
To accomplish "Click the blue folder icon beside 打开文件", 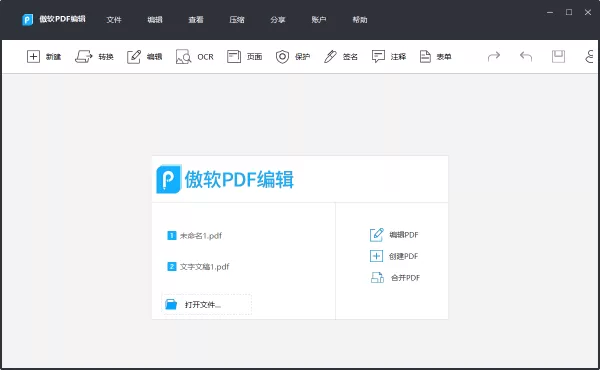I will tap(171, 304).
